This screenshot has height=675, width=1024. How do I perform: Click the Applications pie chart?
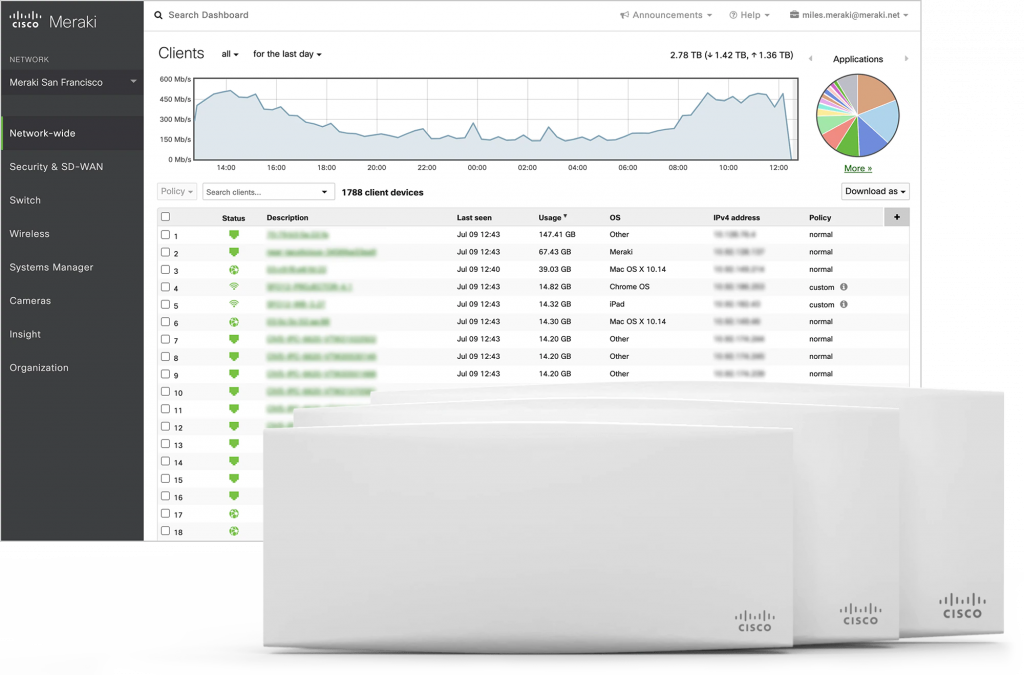[858, 115]
